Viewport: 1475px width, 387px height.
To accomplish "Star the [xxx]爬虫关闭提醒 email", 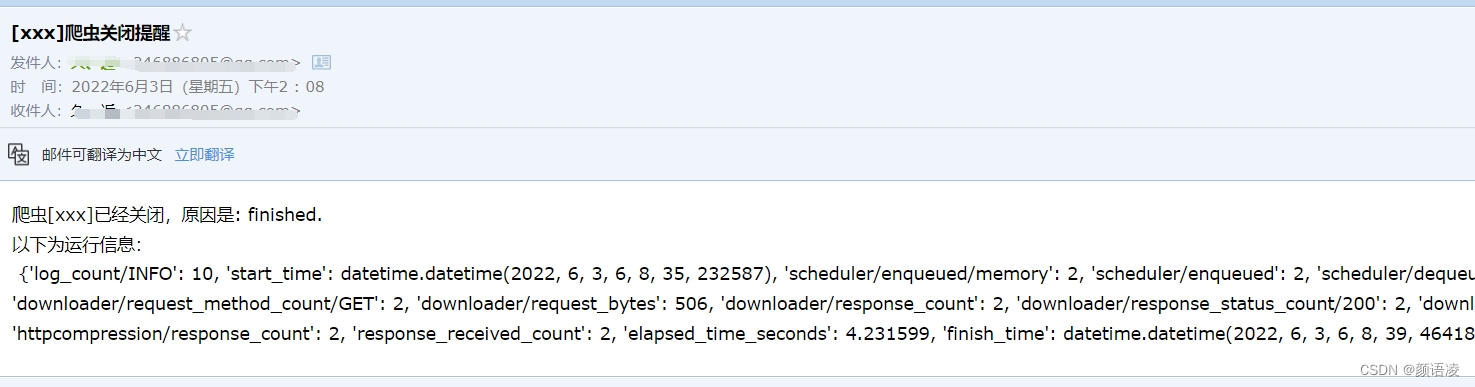I will click(x=182, y=34).
